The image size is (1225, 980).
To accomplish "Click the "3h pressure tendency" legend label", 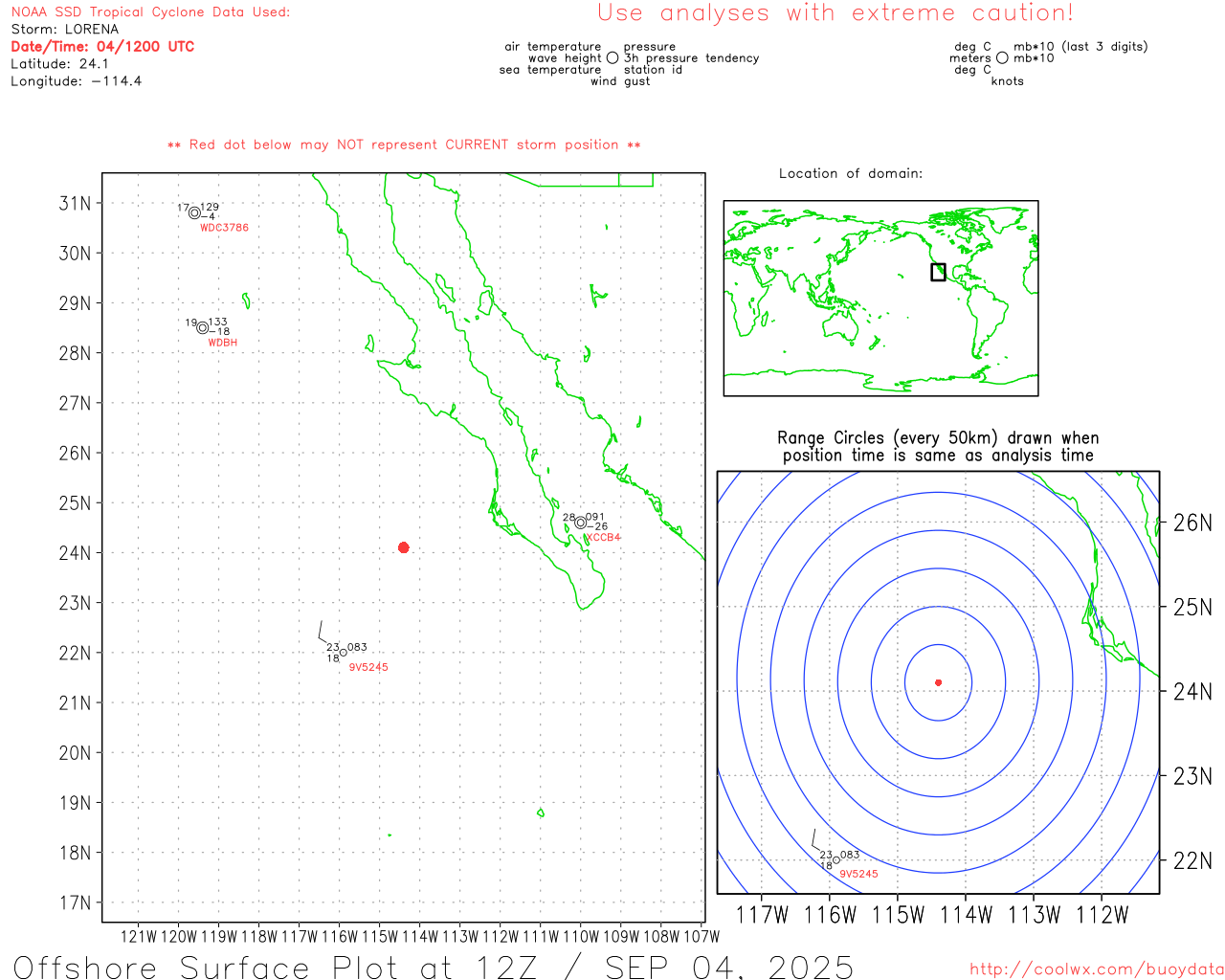I will coord(691,58).
